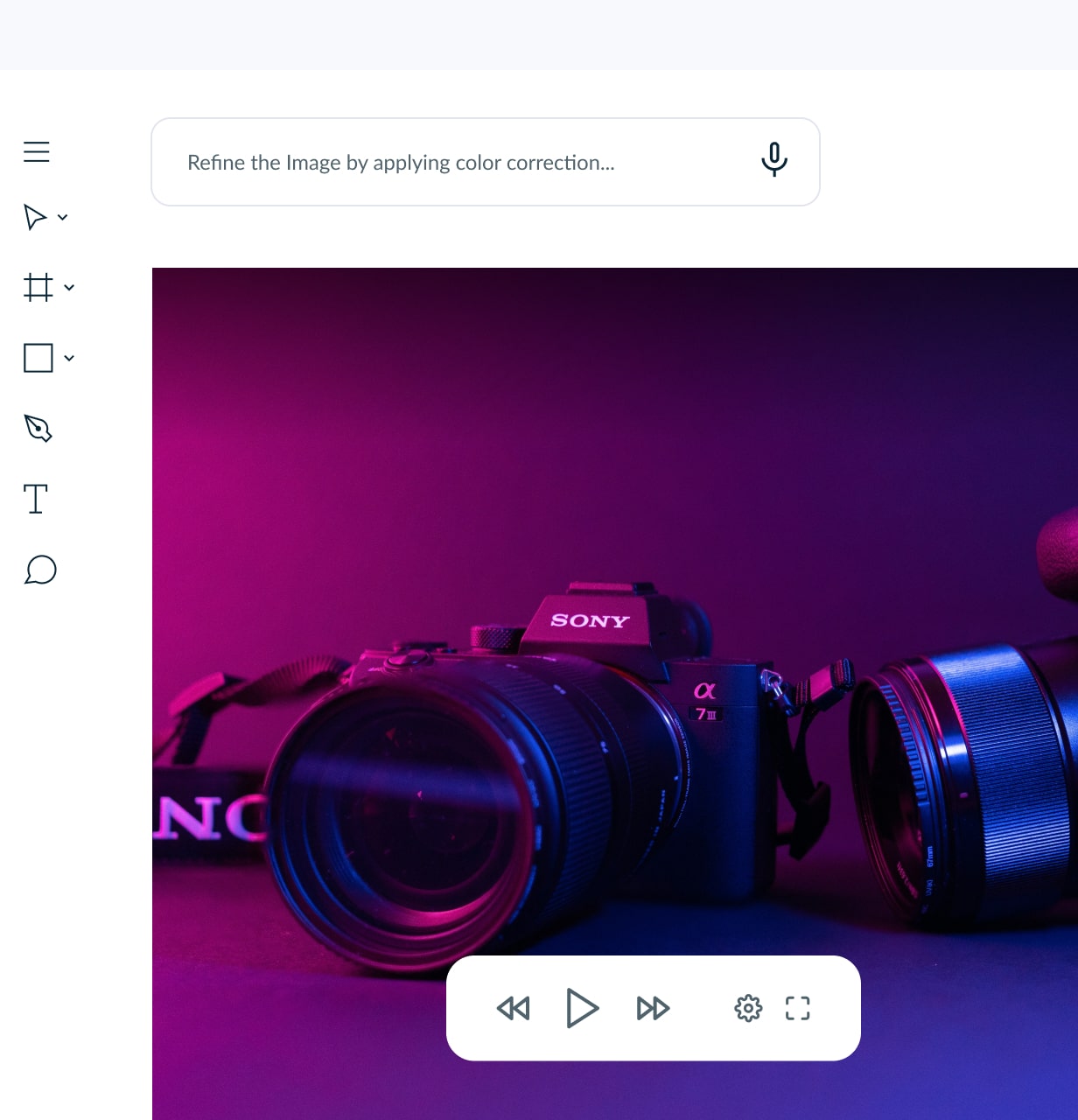
Task: Select the Text tool
Action: [x=36, y=499]
